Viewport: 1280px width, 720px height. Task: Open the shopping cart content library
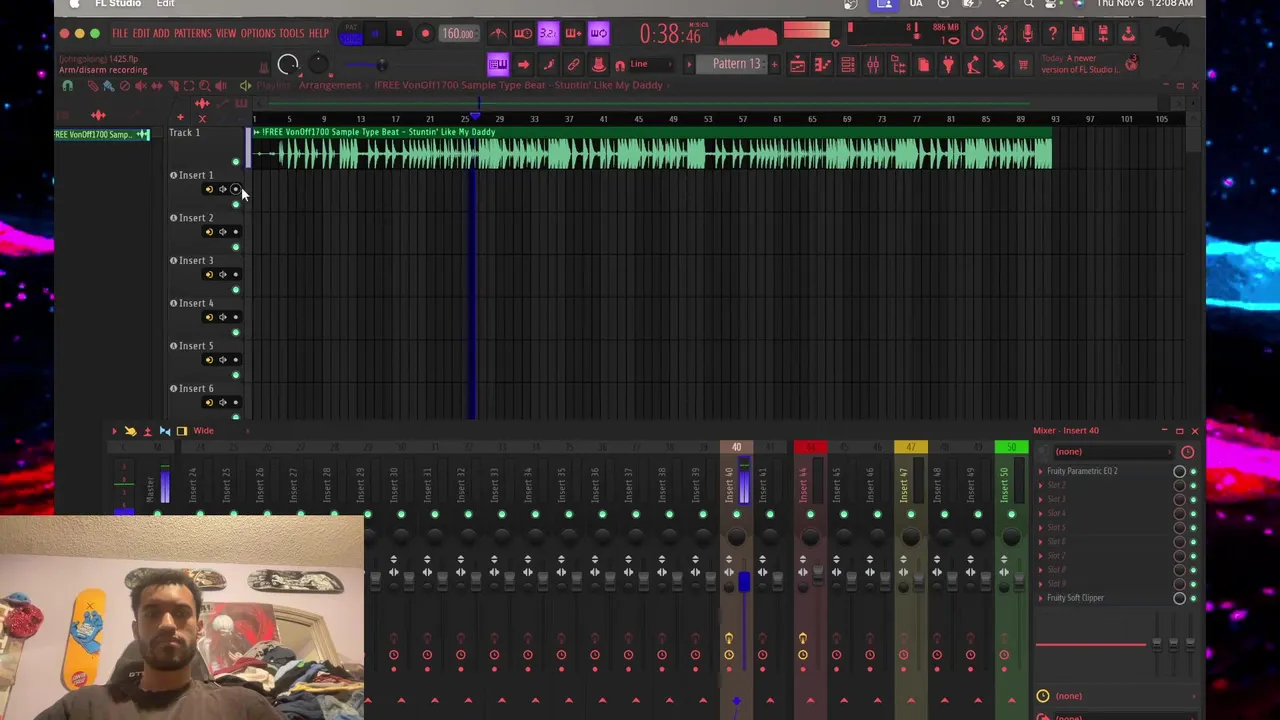coord(1023,65)
